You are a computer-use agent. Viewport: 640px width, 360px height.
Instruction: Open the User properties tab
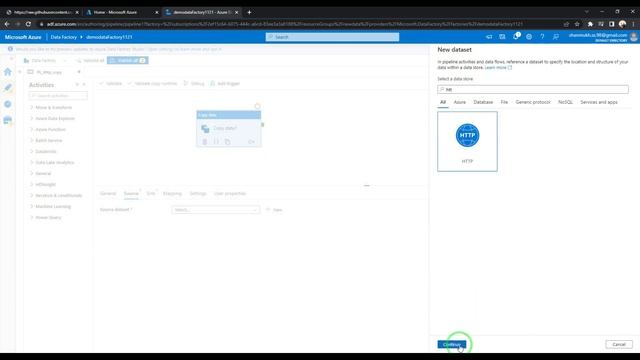tap(230, 193)
